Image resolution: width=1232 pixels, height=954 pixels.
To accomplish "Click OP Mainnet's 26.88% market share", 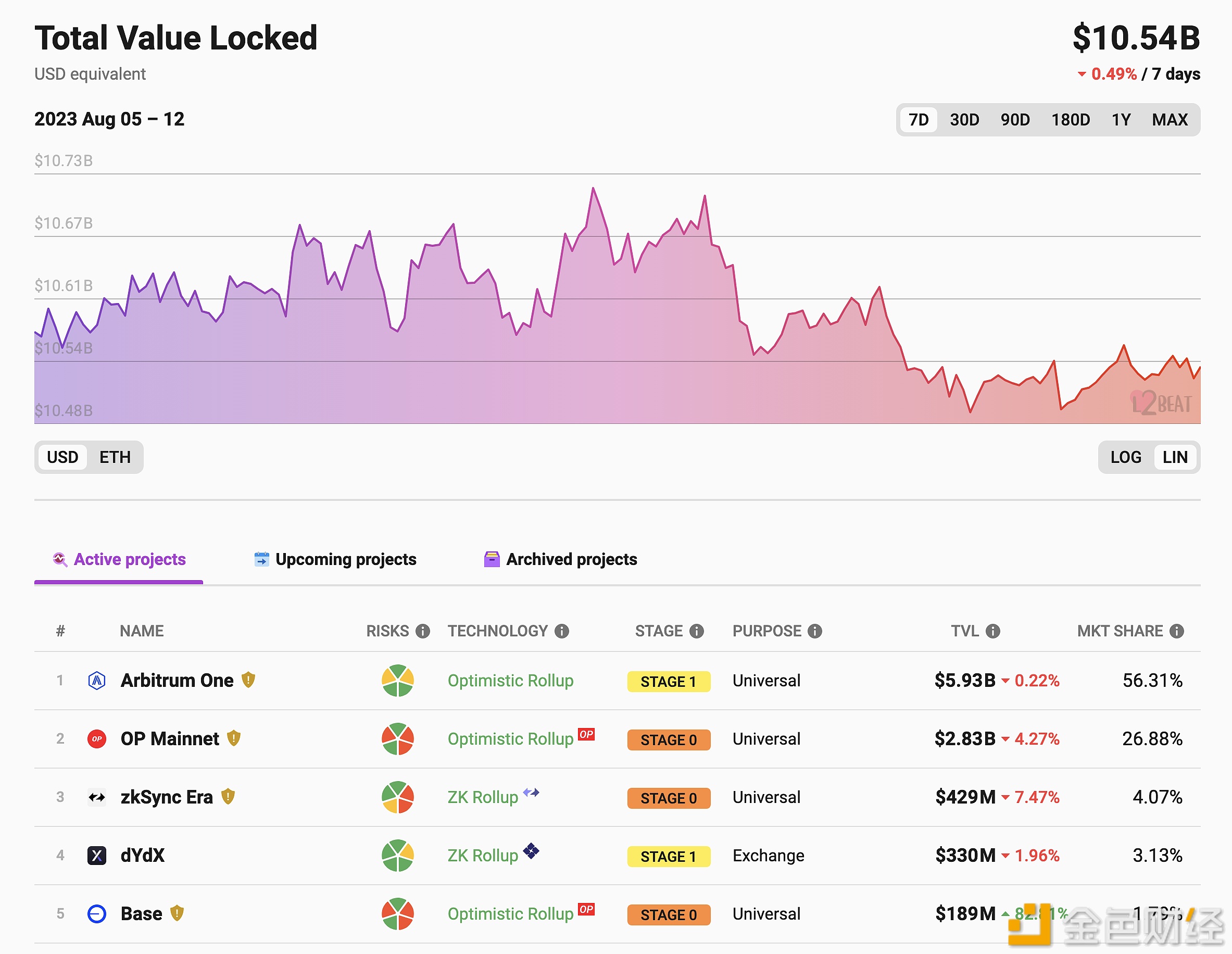I will pos(1152,739).
